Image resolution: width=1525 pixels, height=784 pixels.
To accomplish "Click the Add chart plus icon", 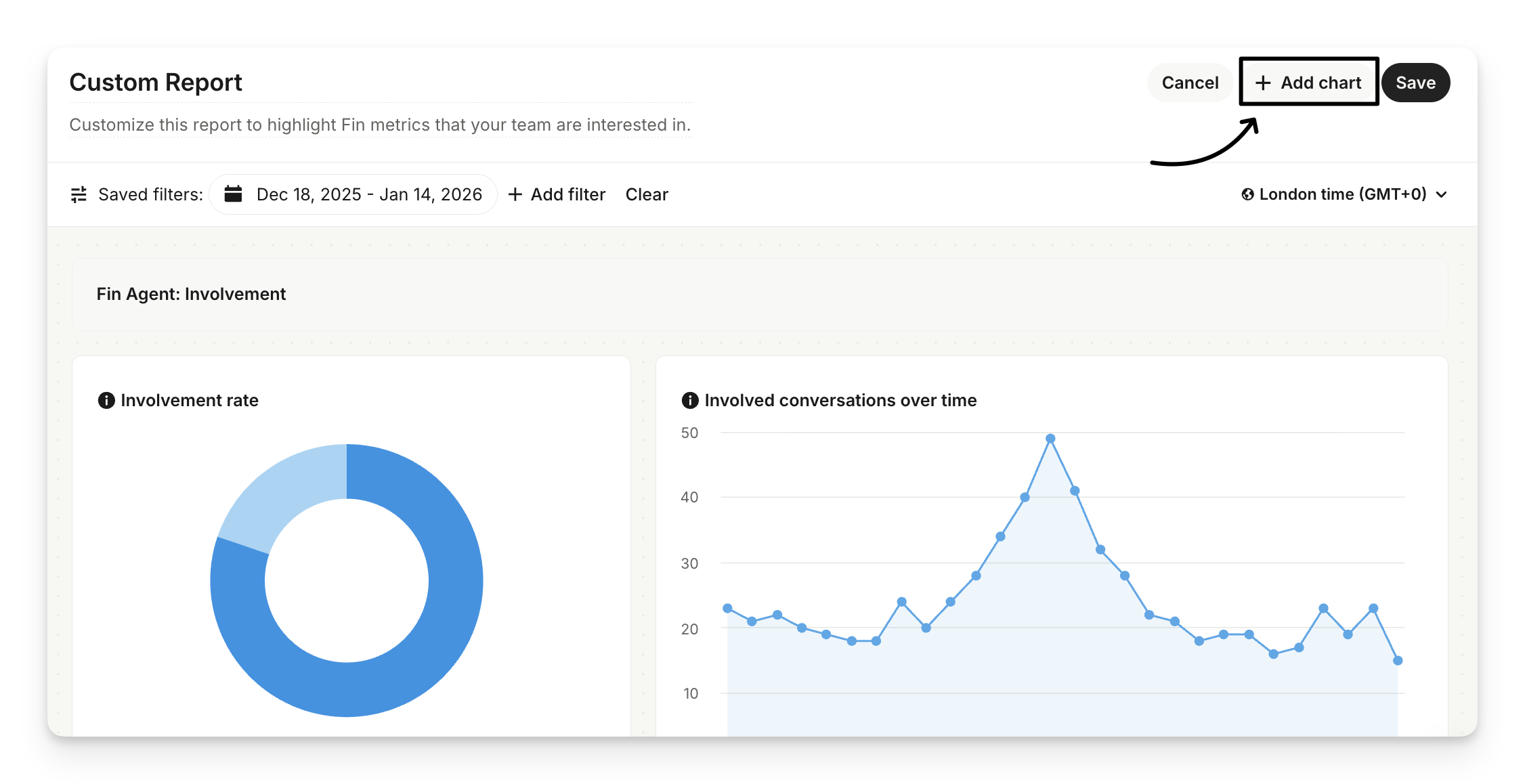I will [x=1262, y=83].
